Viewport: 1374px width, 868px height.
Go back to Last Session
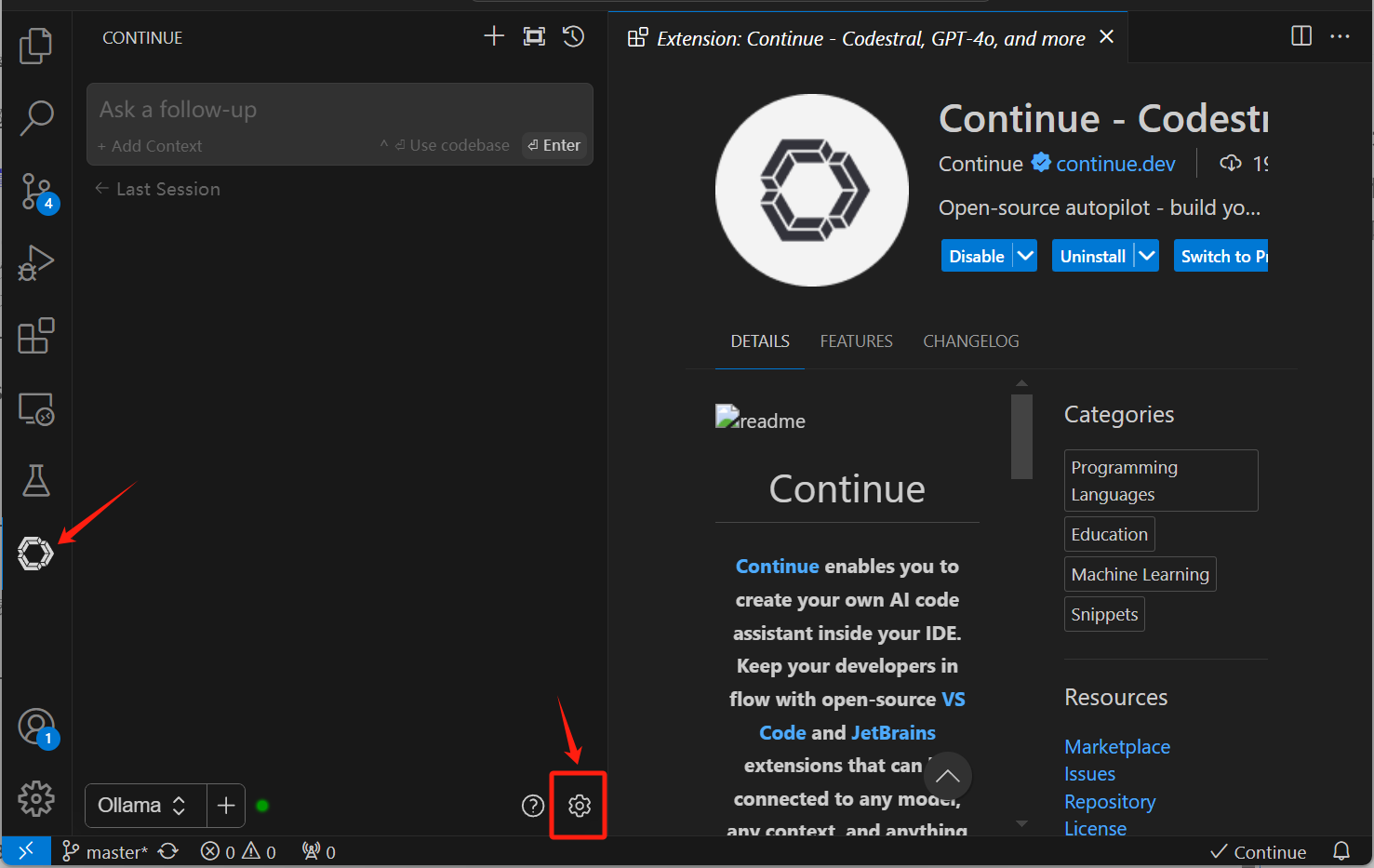click(157, 189)
